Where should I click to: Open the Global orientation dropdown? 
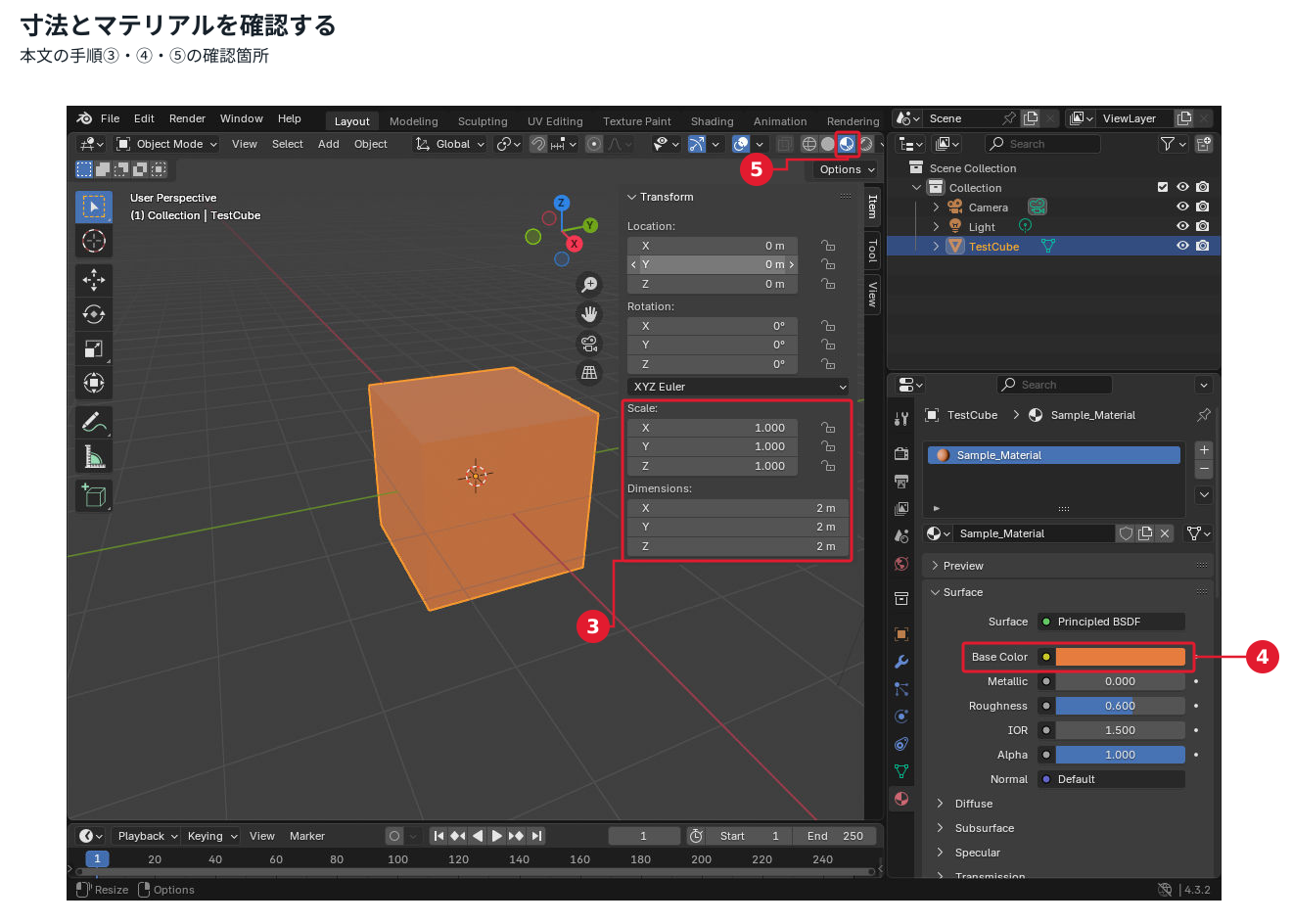(x=450, y=144)
